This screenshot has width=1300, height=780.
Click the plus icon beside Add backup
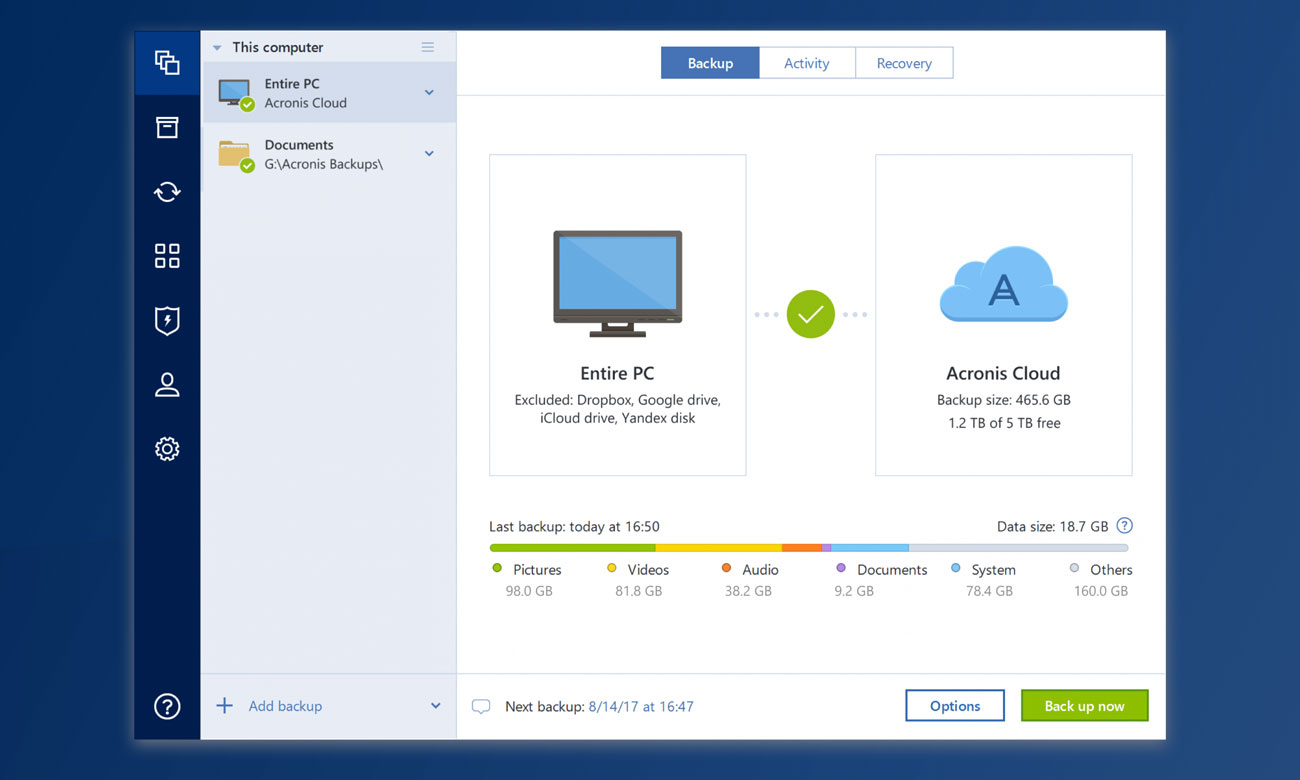point(225,706)
